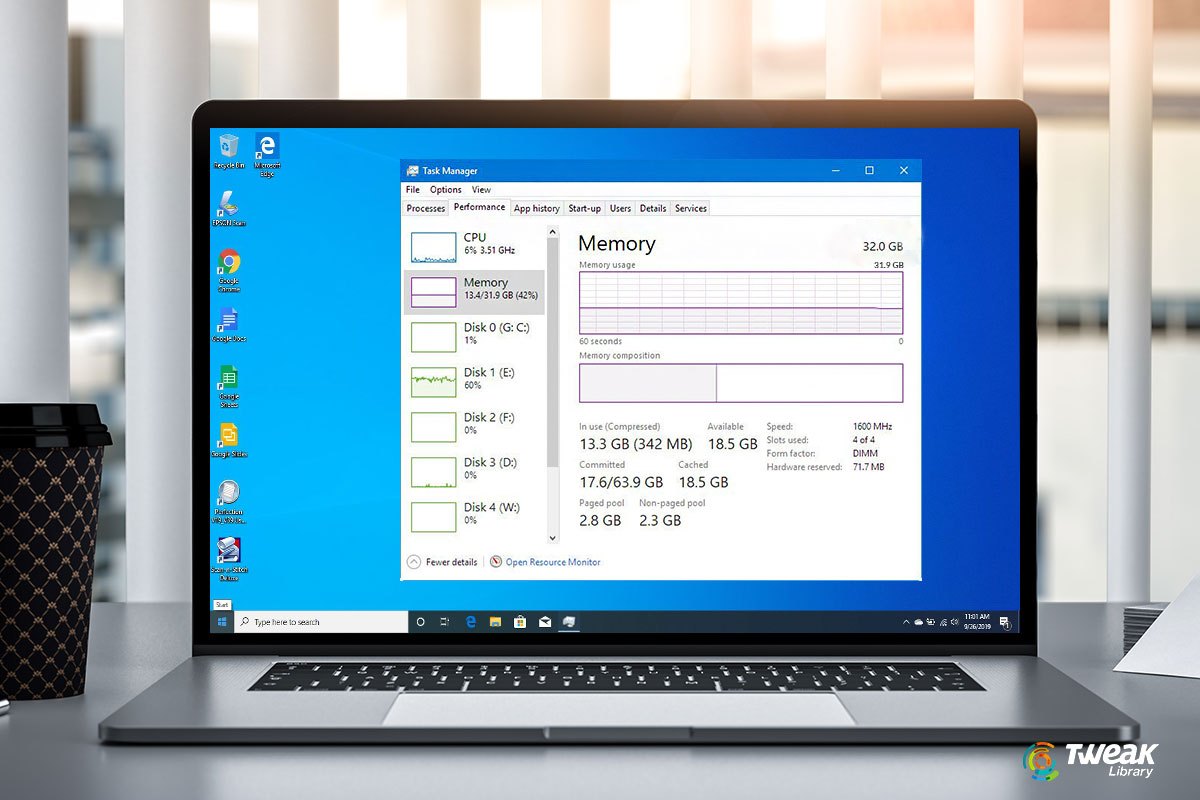The height and width of the screenshot is (800, 1200).
Task: Switch to the Processes tab
Action: (x=425, y=208)
